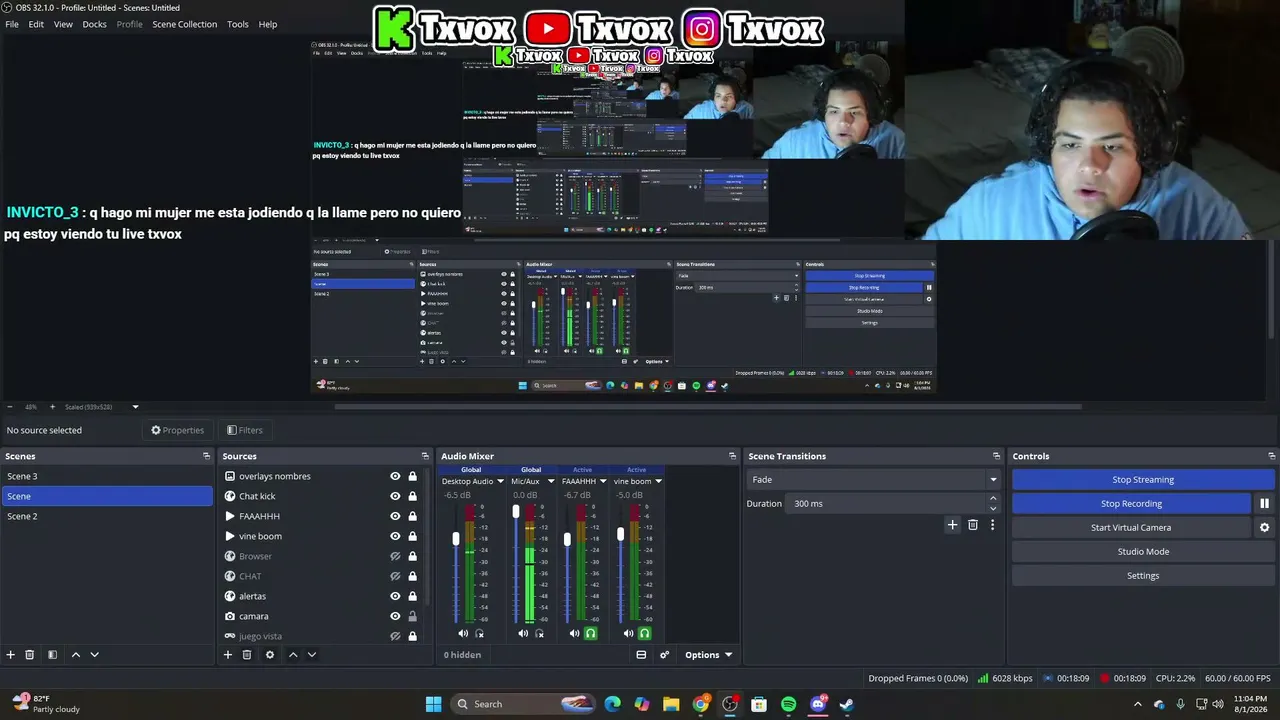
Task: Open the File menu
Action: (x=12, y=24)
